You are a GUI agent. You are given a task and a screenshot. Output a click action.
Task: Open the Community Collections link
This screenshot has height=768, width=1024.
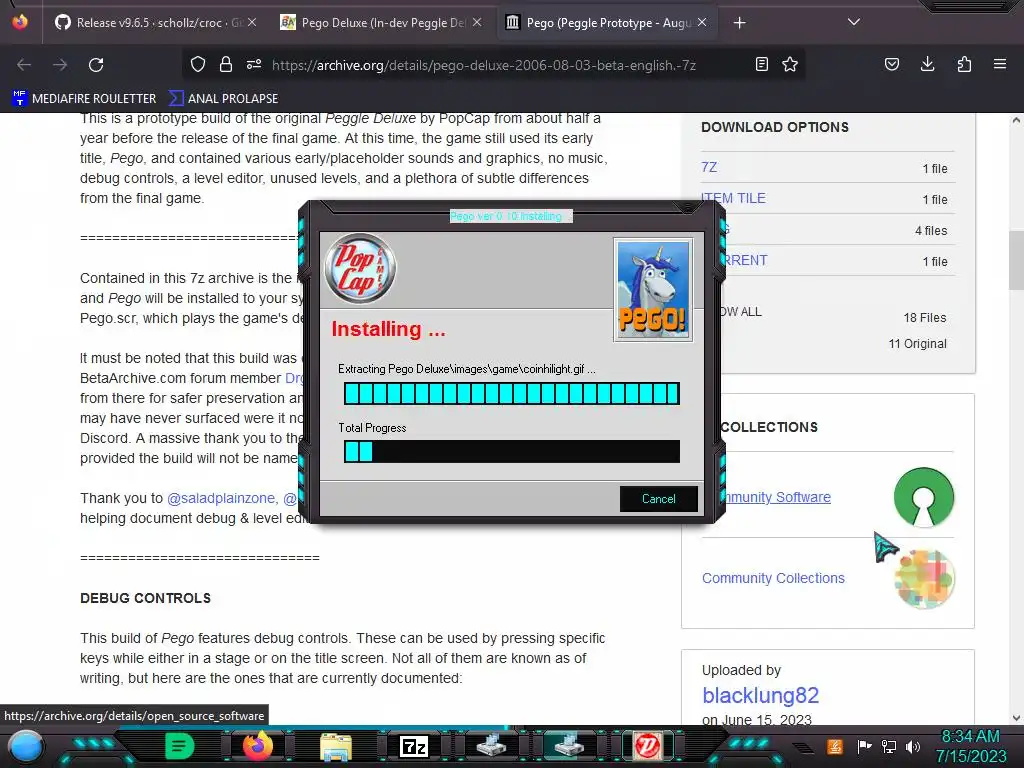click(773, 578)
